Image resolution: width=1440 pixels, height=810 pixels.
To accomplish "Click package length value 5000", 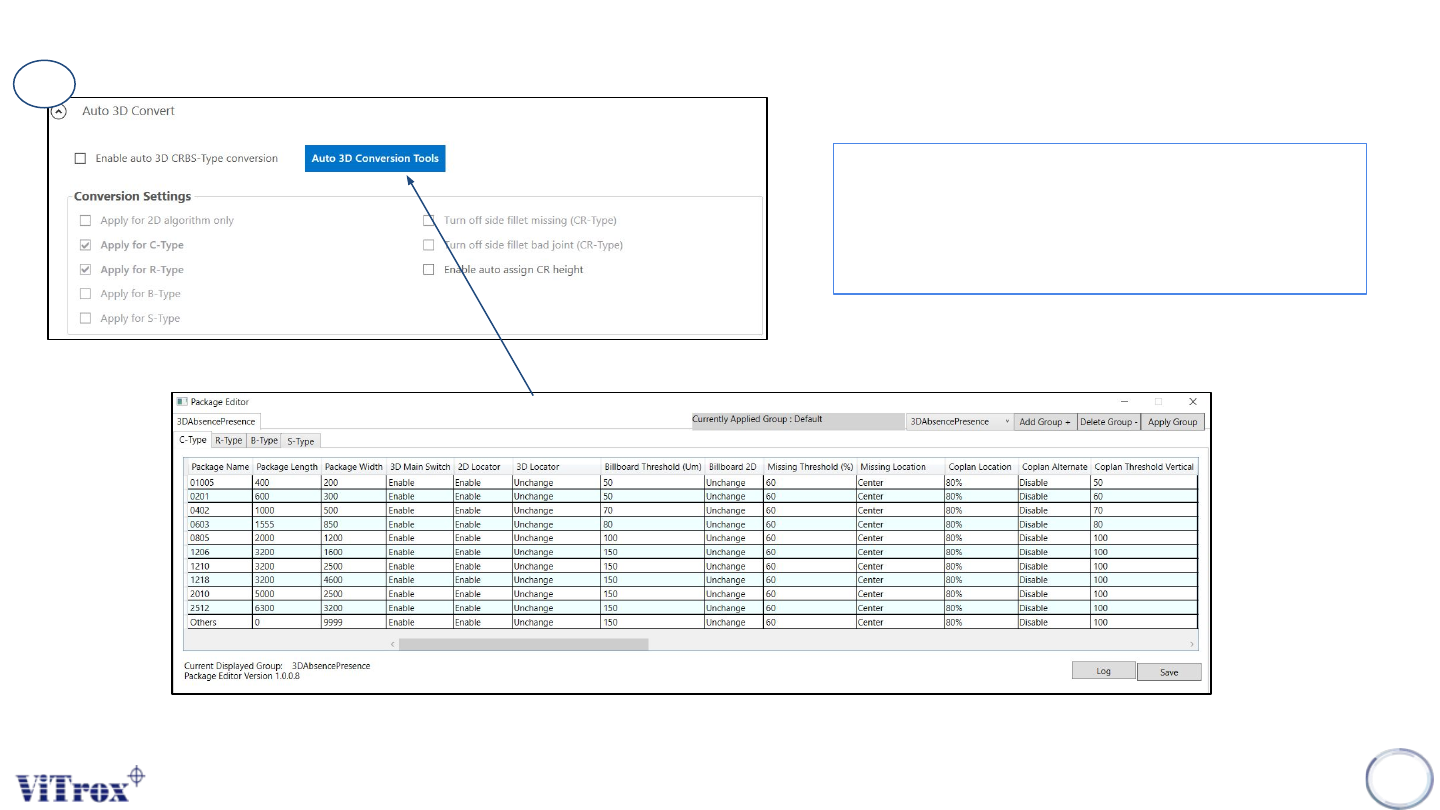I will [x=287, y=594].
